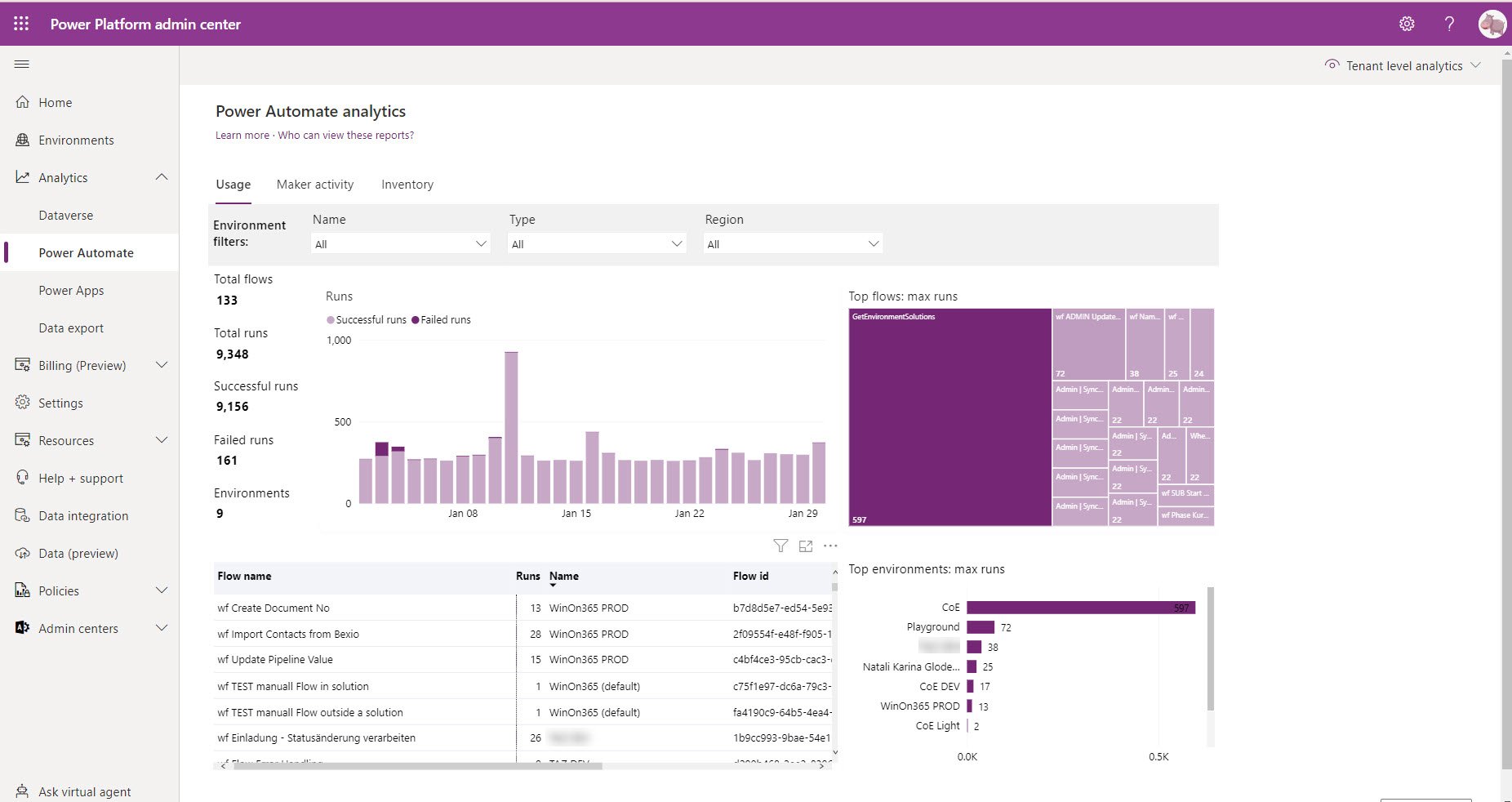The height and width of the screenshot is (802, 1512).
Task: Click Power Platform admin center title
Action: (x=145, y=24)
